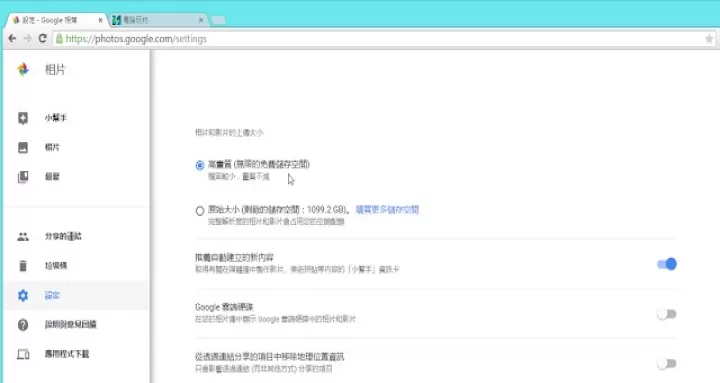The width and height of the screenshot is (720, 383).
Task: Reload the page with the refresh icon
Action: (x=43, y=39)
